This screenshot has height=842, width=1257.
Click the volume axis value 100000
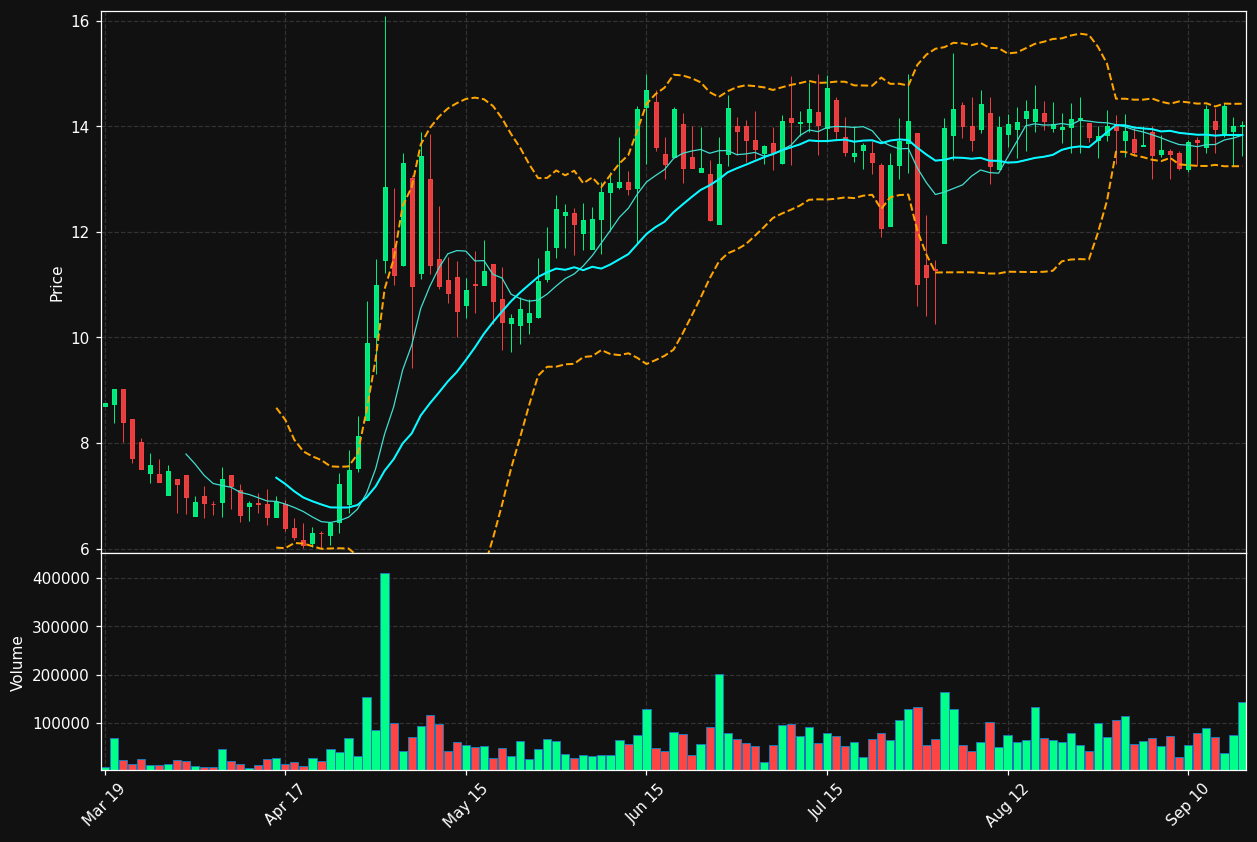pos(63,723)
